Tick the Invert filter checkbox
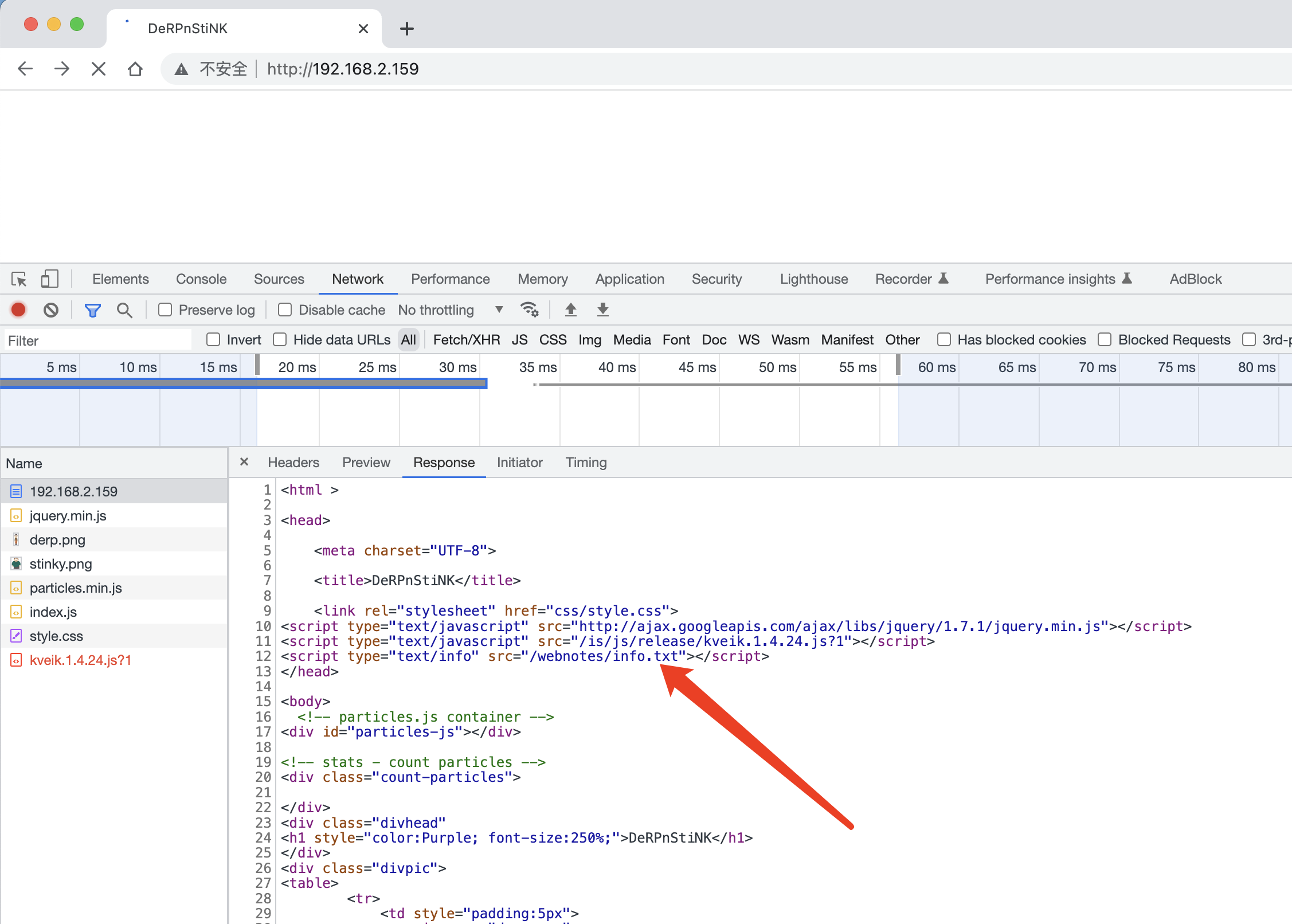 213,340
